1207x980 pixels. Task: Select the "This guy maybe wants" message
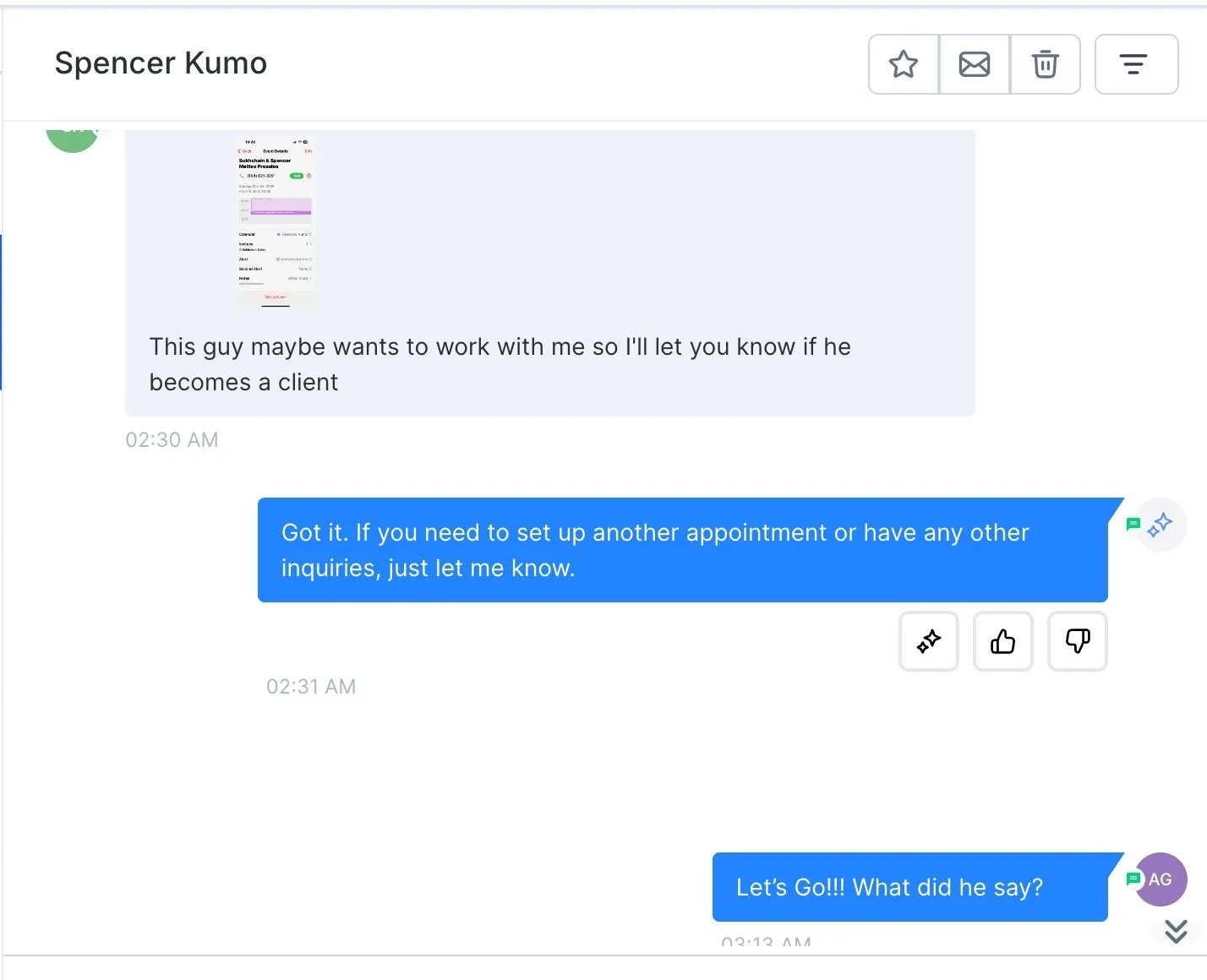[500, 364]
